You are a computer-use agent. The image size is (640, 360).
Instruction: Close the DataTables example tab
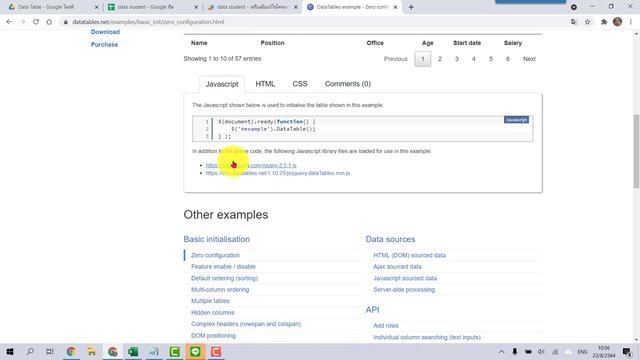[395, 7]
